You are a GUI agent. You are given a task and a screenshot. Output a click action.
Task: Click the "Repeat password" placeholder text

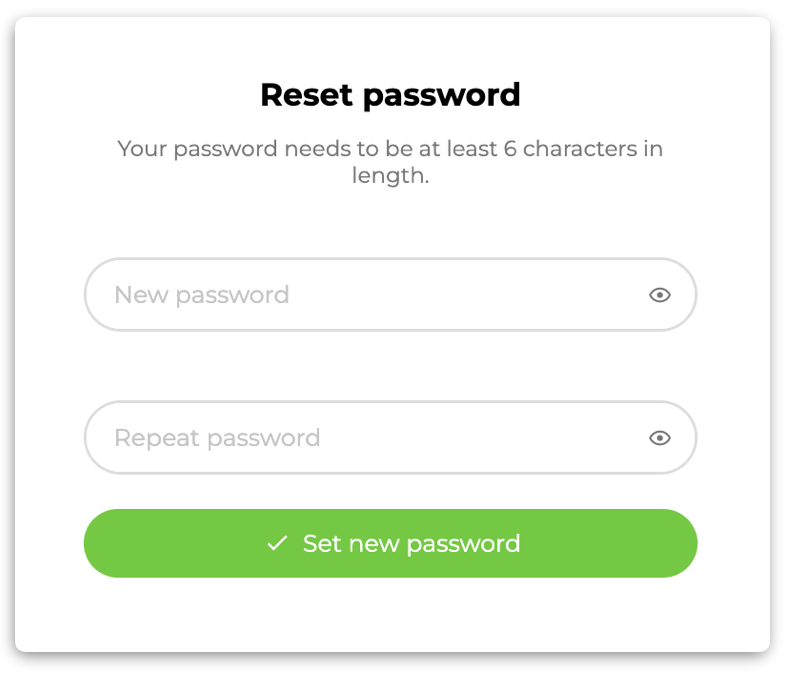(218, 438)
